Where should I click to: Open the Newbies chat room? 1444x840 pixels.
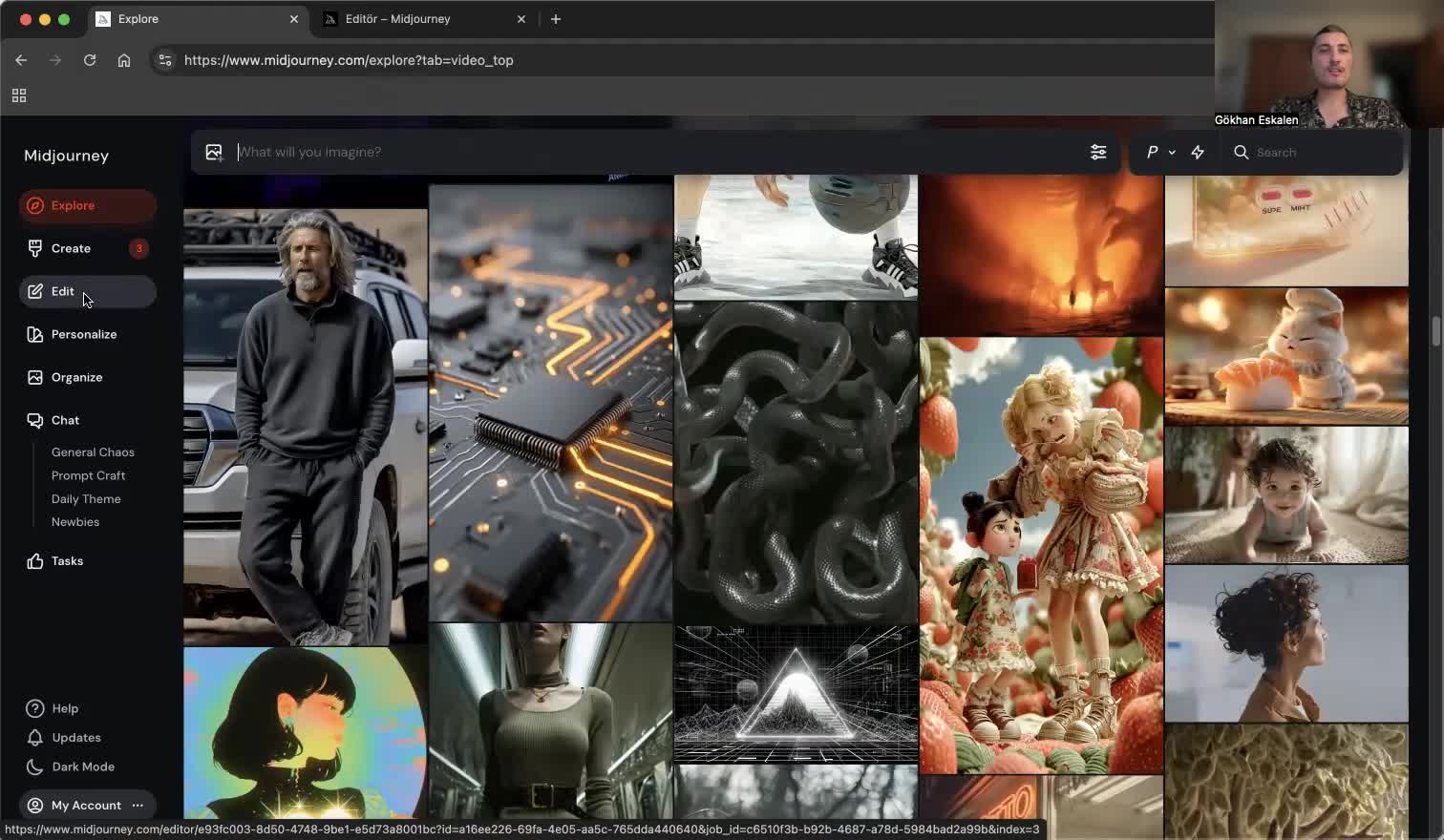[75, 522]
